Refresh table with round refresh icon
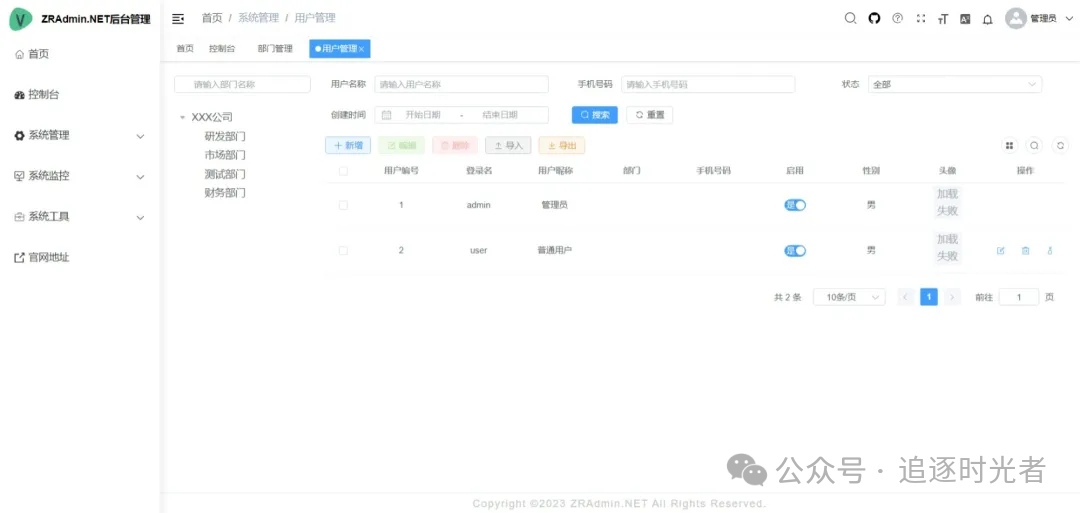The height and width of the screenshot is (513, 1080). [x=1061, y=145]
